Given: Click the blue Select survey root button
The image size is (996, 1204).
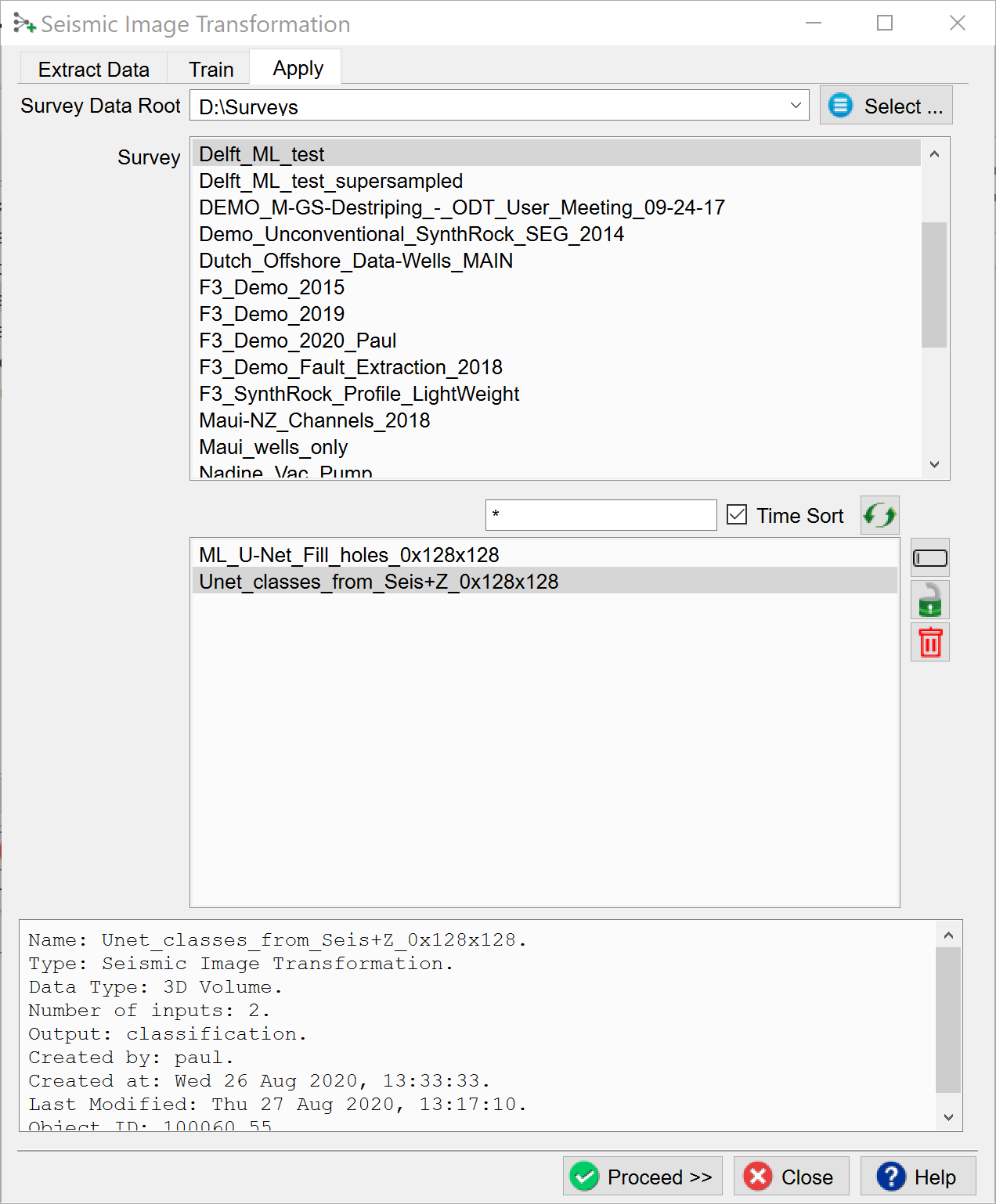Looking at the screenshot, I should [x=886, y=106].
